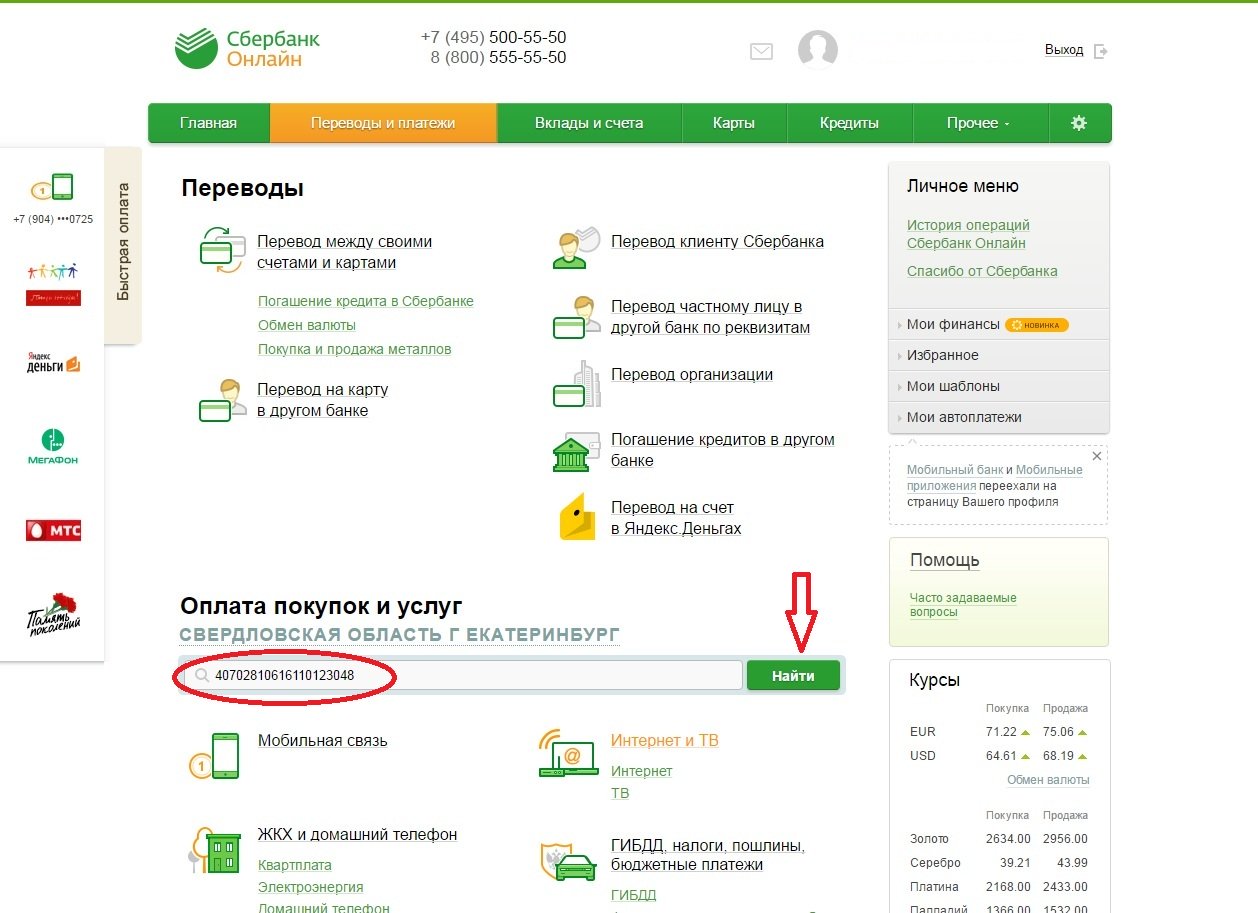Open the user profile avatar
This screenshot has height=913, width=1258.
(x=817, y=50)
